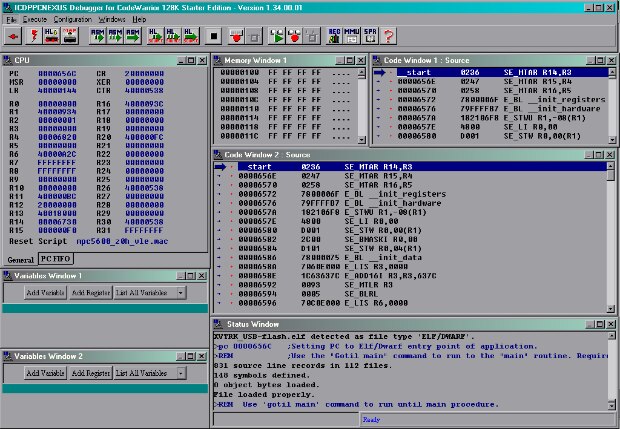
Task: Switch to the PC FIFO tab
Action: coord(55,259)
